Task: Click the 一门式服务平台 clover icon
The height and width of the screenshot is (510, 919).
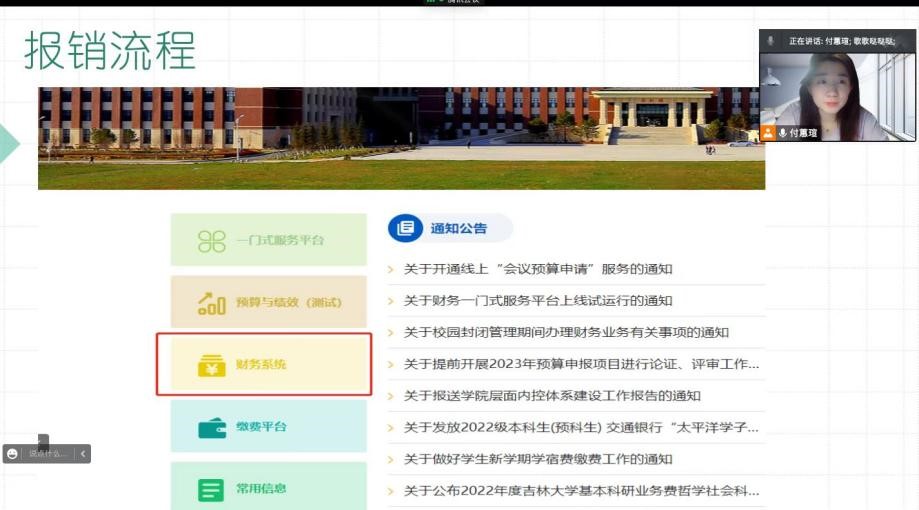Action: coord(212,240)
